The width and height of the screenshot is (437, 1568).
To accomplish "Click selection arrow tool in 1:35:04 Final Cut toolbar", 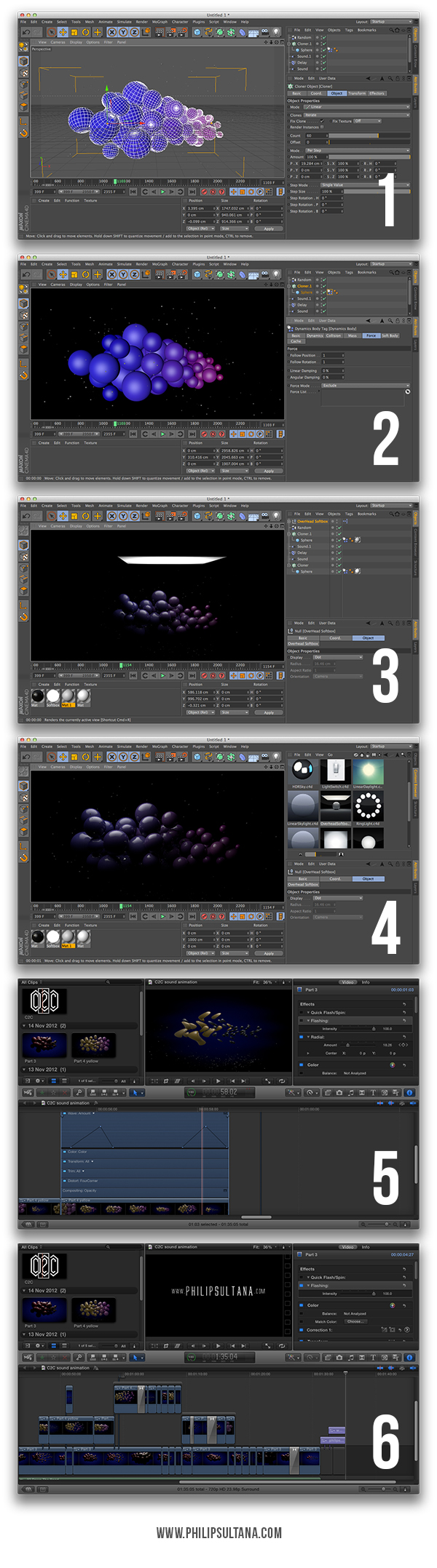I will [135, 1357].
